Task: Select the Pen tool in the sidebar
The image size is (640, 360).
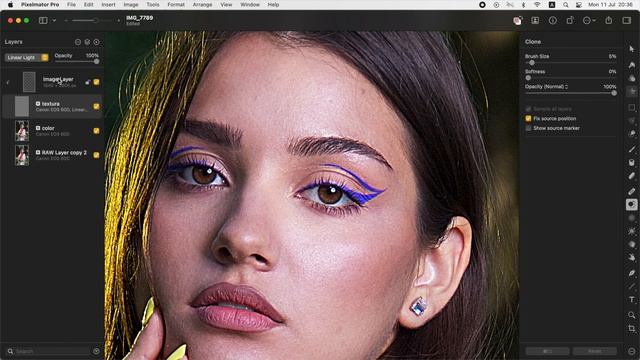Action: pyautogui.click(x=632, y=273)
